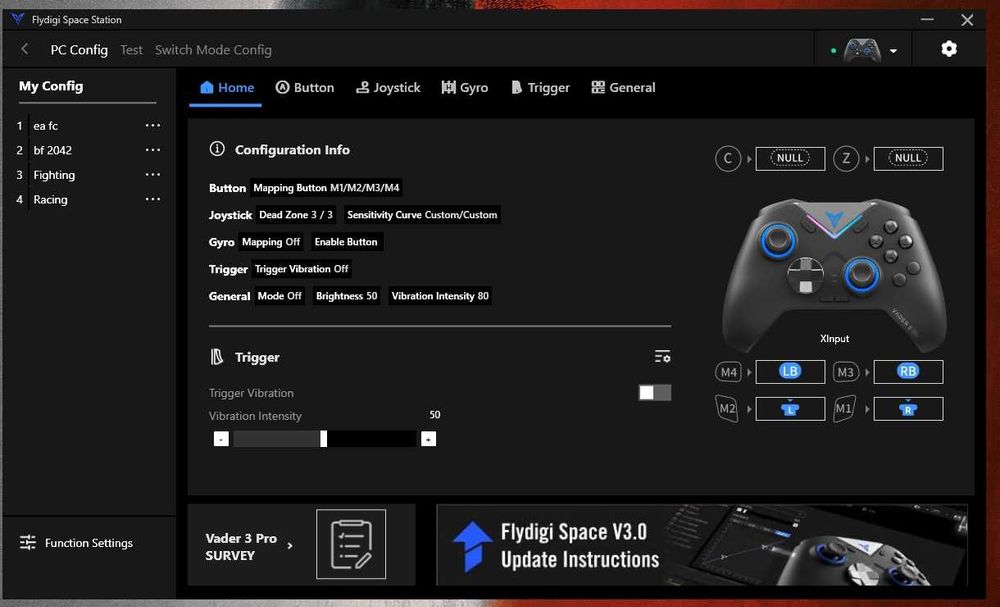1000x607 pixels.
Task: Go back with the left chevron arrow
Action: 25,49
